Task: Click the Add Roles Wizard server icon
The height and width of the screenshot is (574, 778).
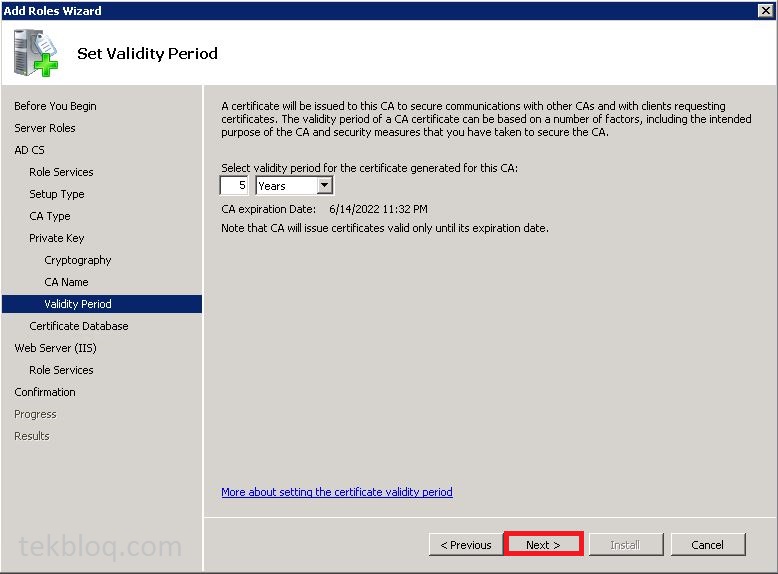Action: click(36, 53)
